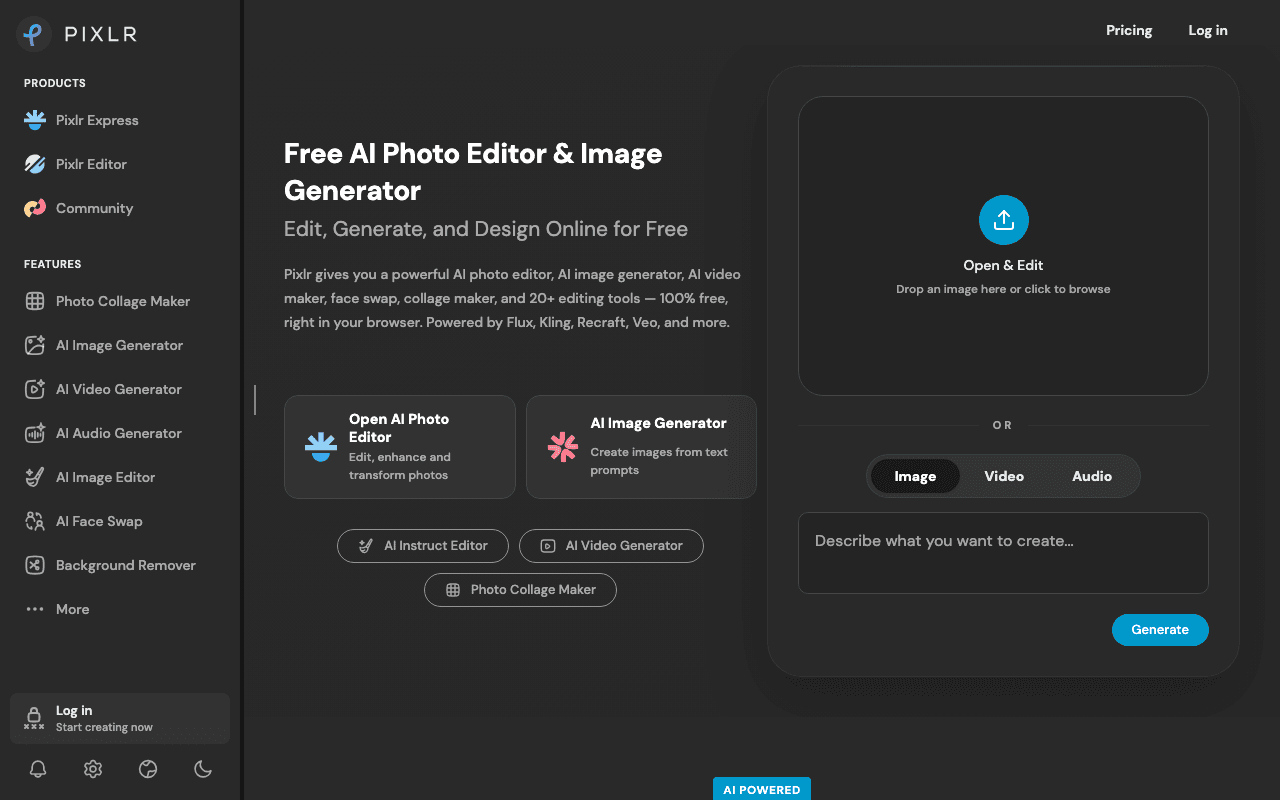
Task: Switch to the Audio tab
Action: click(x=1092, y=476)
